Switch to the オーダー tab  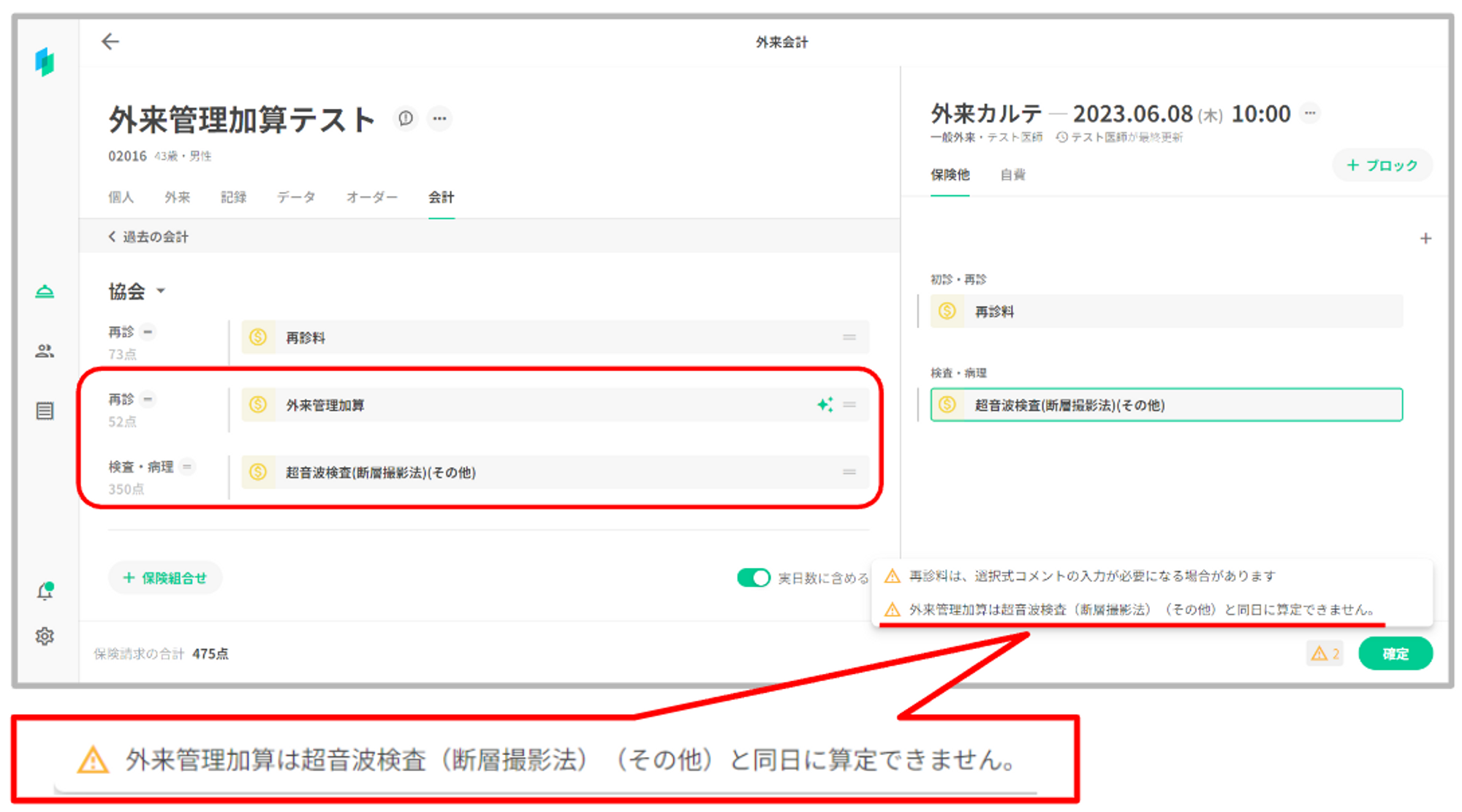[x=371, y=197]
